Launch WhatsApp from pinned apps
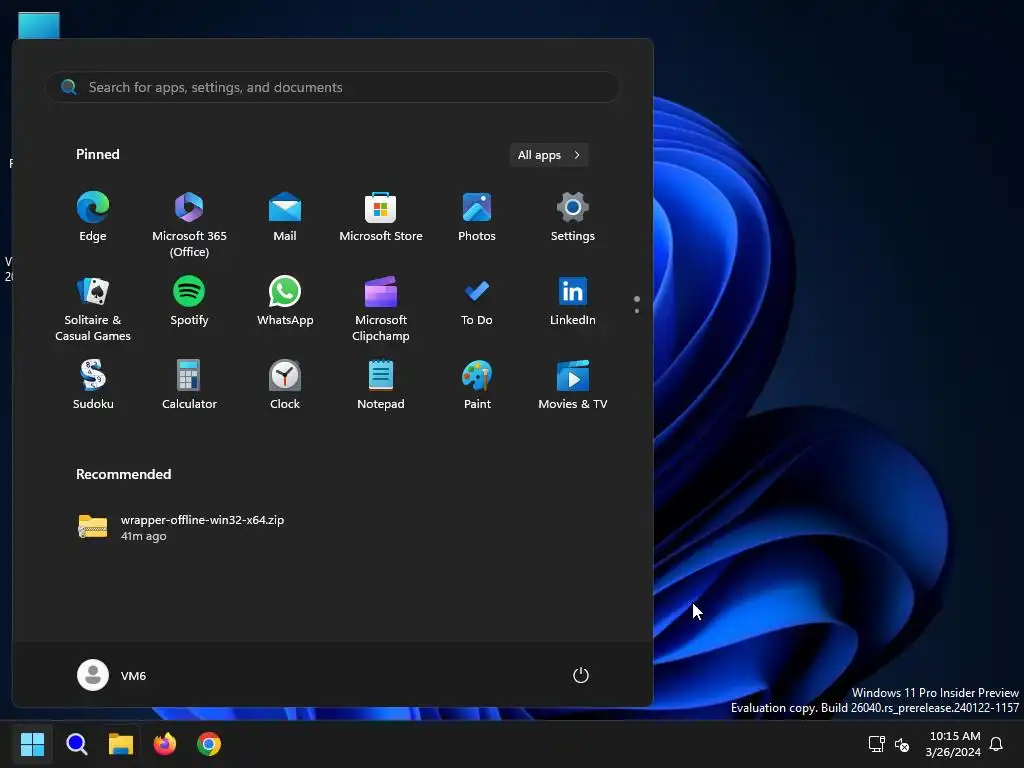1024x768 pixels. (285, 301)
